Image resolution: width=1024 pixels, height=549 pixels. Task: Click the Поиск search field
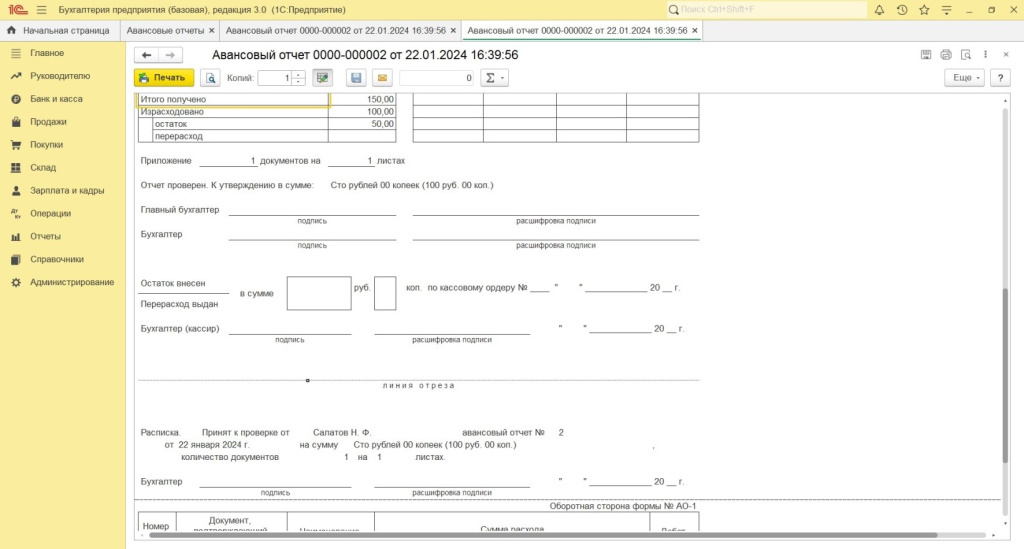click(x=770, y=10)
